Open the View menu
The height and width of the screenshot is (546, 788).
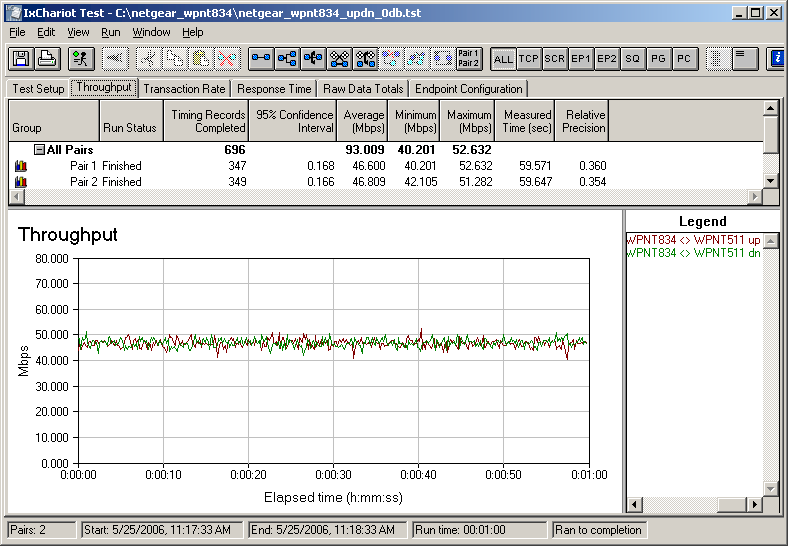(78, 33)
